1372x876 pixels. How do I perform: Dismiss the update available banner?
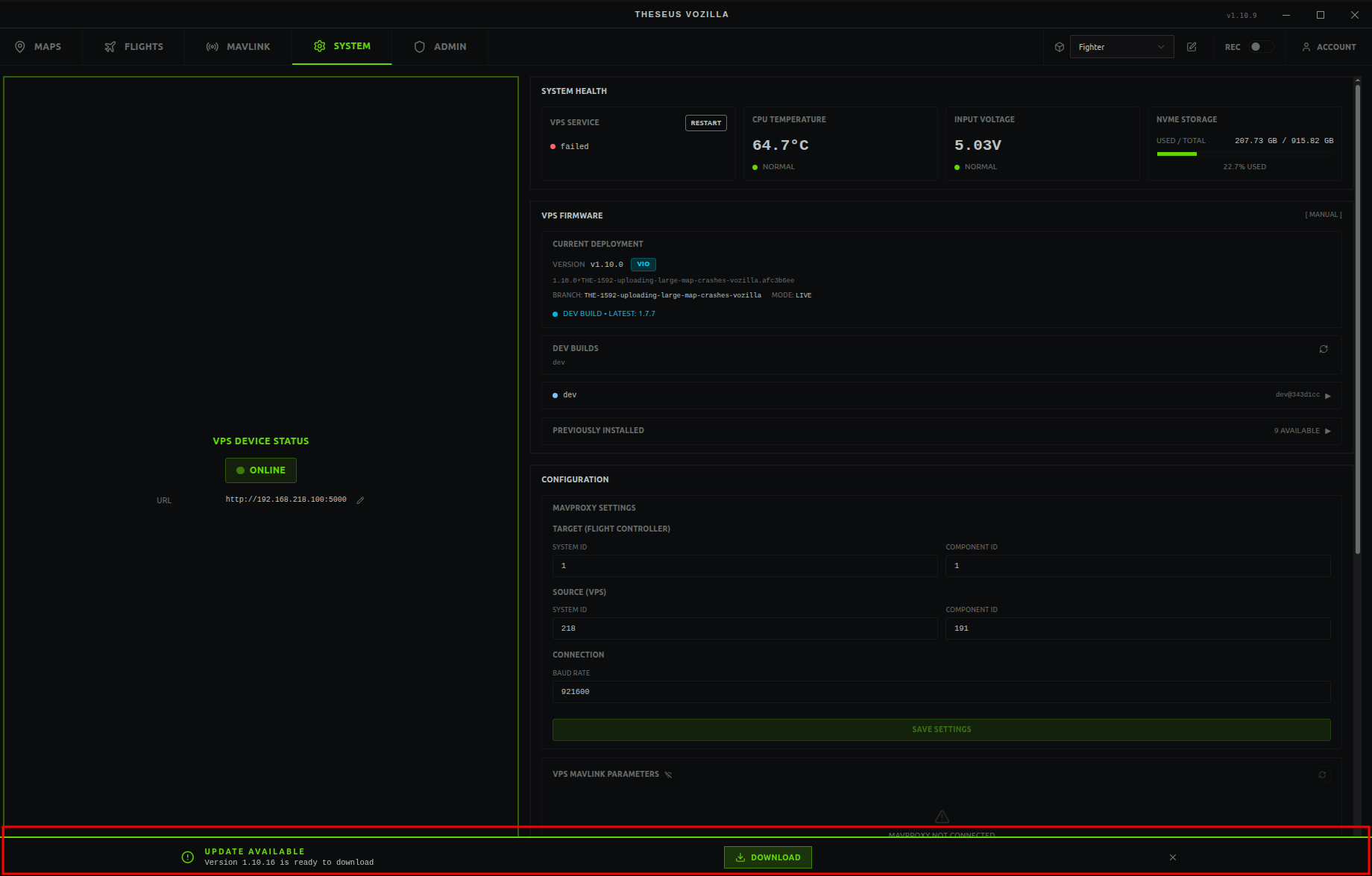[x=1173, y=857]
